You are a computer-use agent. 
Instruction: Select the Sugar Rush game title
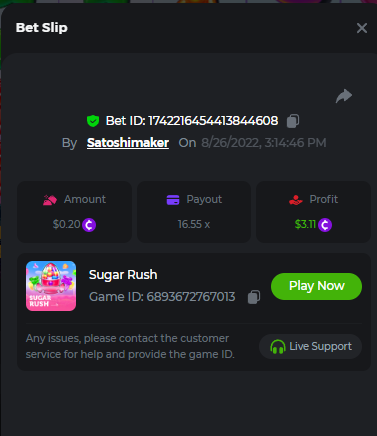(x=123, y=275)
